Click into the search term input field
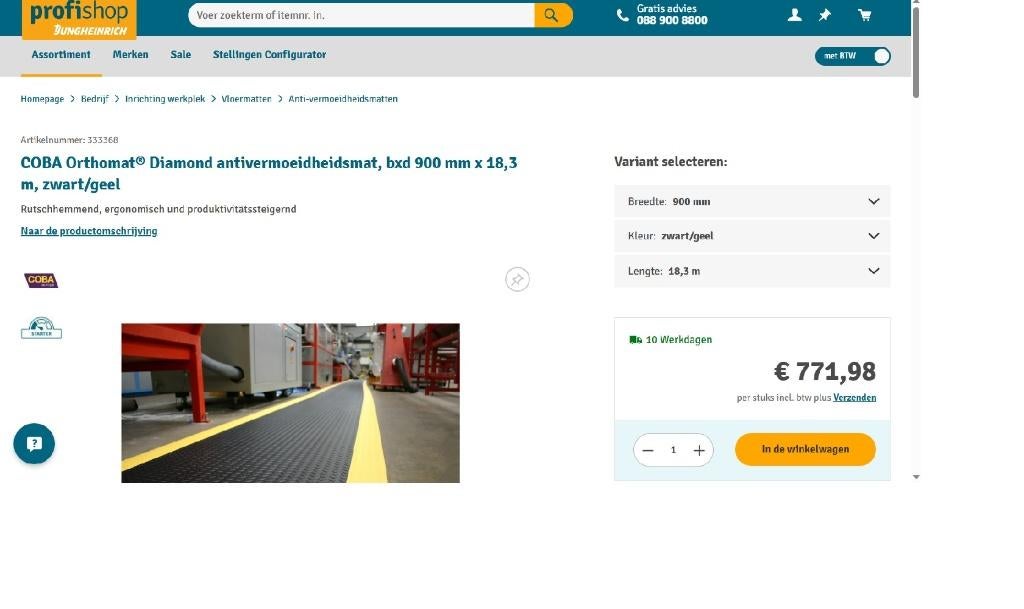The width and height of the screenshot is (1024, 609). [361, 15]
